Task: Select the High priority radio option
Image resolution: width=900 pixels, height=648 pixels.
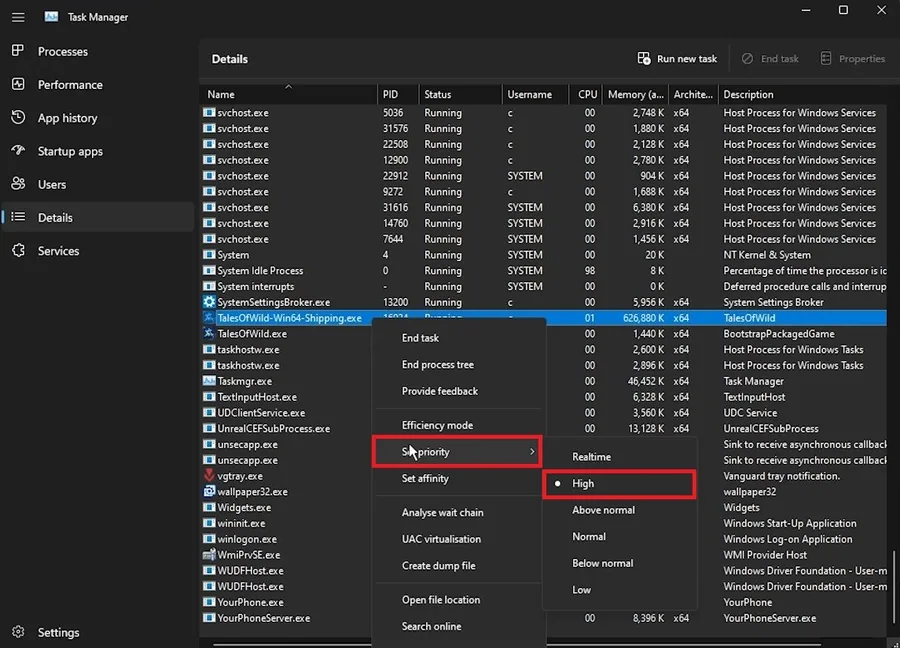Action: (x=619, y=484)
